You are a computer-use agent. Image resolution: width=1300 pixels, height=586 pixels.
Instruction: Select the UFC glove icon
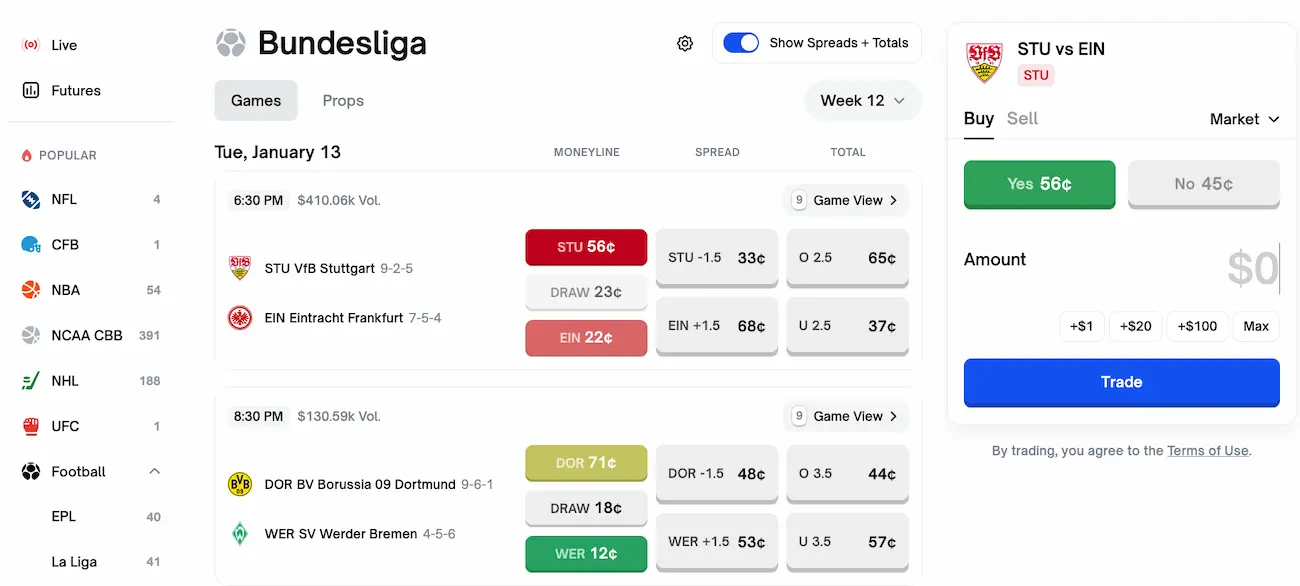[x=31, y=426]
